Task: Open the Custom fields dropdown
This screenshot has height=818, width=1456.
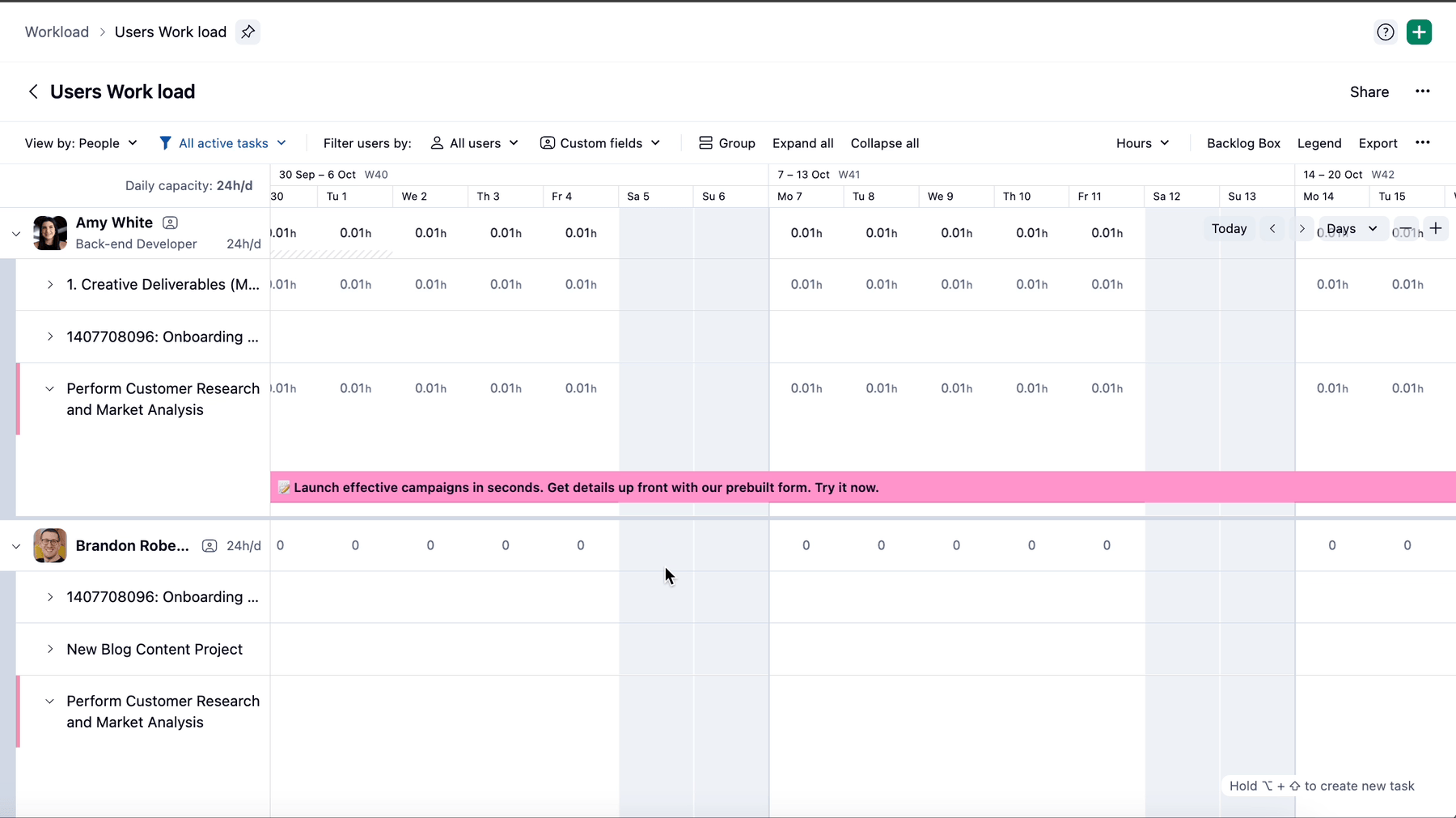Action: [x=600, y=143]
